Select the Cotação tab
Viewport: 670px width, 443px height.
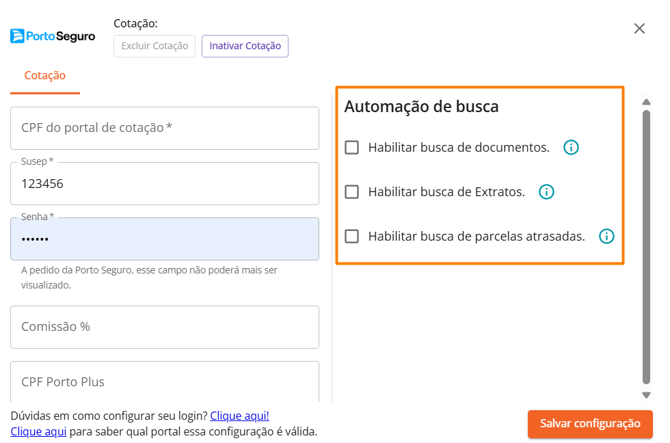pyautogui.click(x=45, y=76)
